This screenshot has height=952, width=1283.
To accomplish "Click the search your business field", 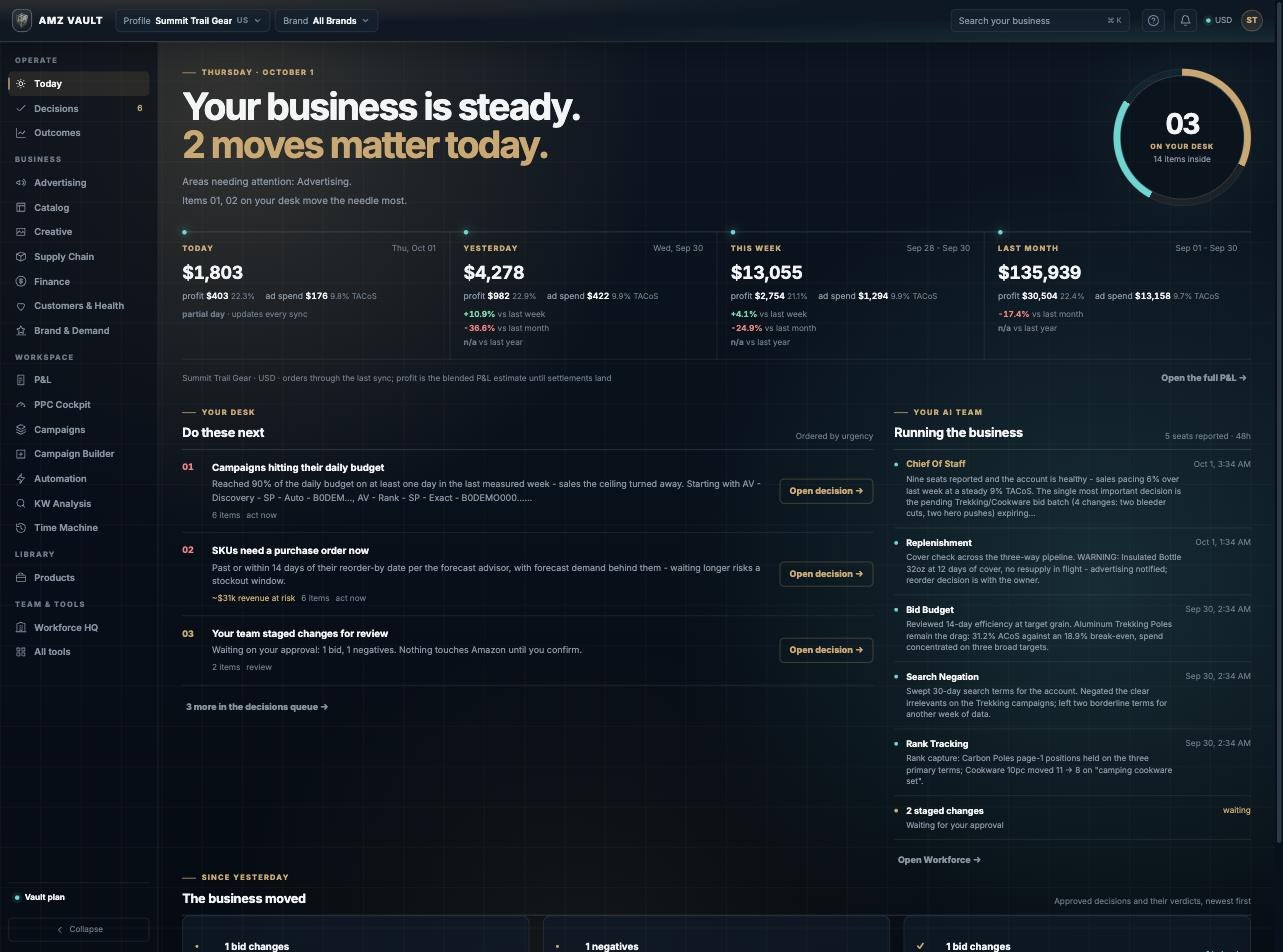I will coord(1040,20).
